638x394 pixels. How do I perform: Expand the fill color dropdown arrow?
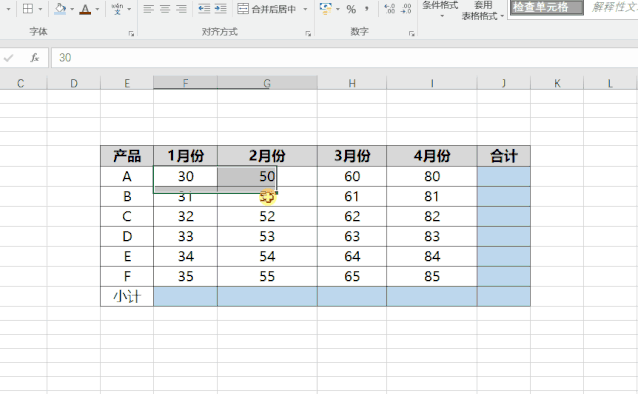[72, 9]
